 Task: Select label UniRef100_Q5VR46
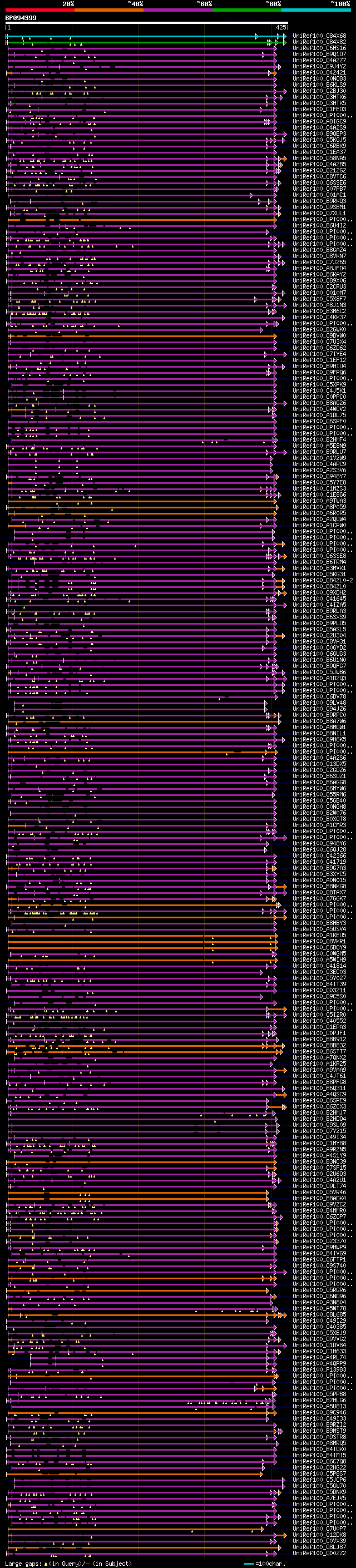point(319,1192)
